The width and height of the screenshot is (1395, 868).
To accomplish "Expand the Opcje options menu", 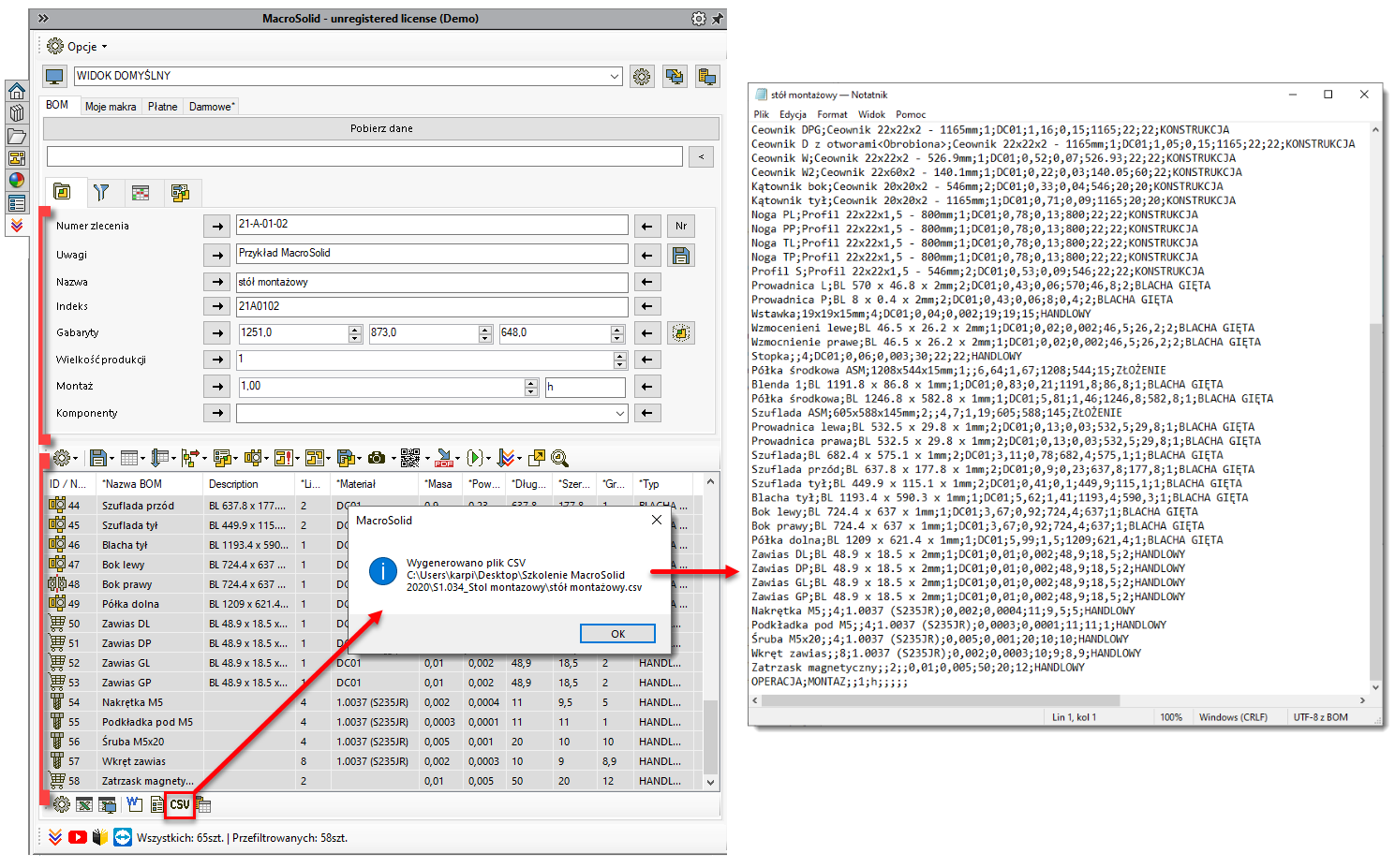I will (x=77, y=46).
